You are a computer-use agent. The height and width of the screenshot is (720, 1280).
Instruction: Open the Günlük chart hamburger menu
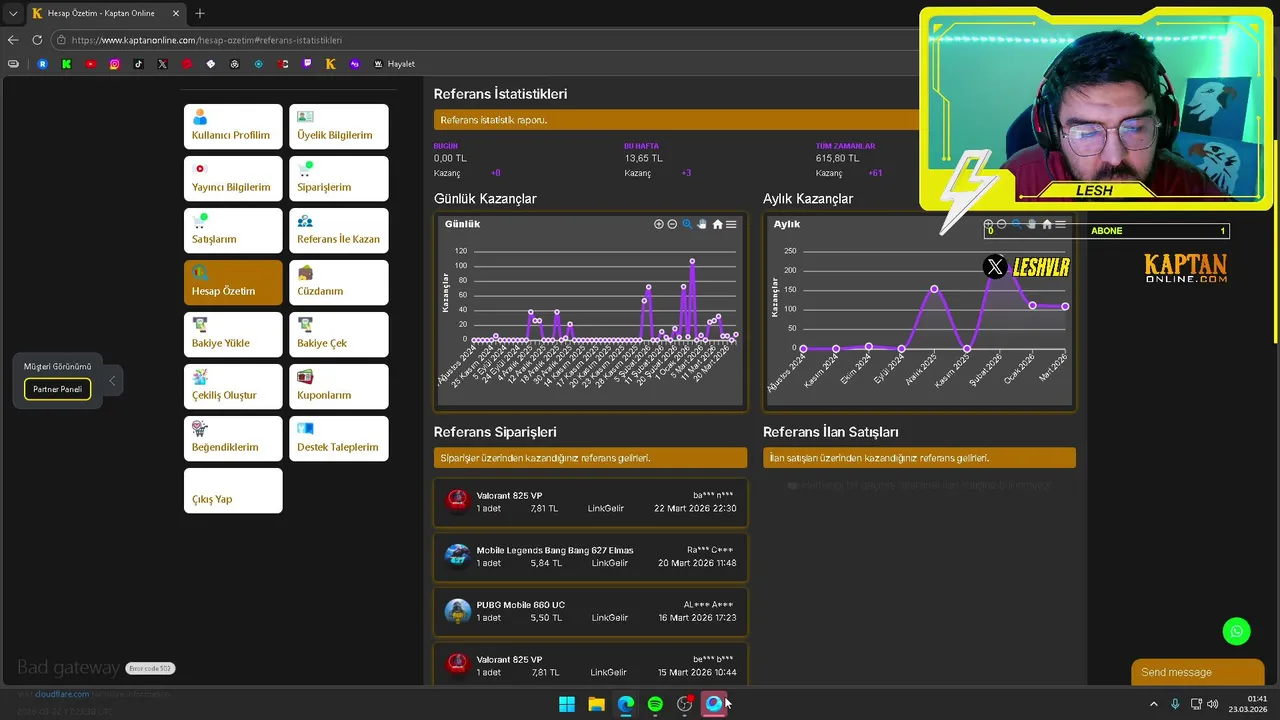pyautogui.click(x=731, y=224)
